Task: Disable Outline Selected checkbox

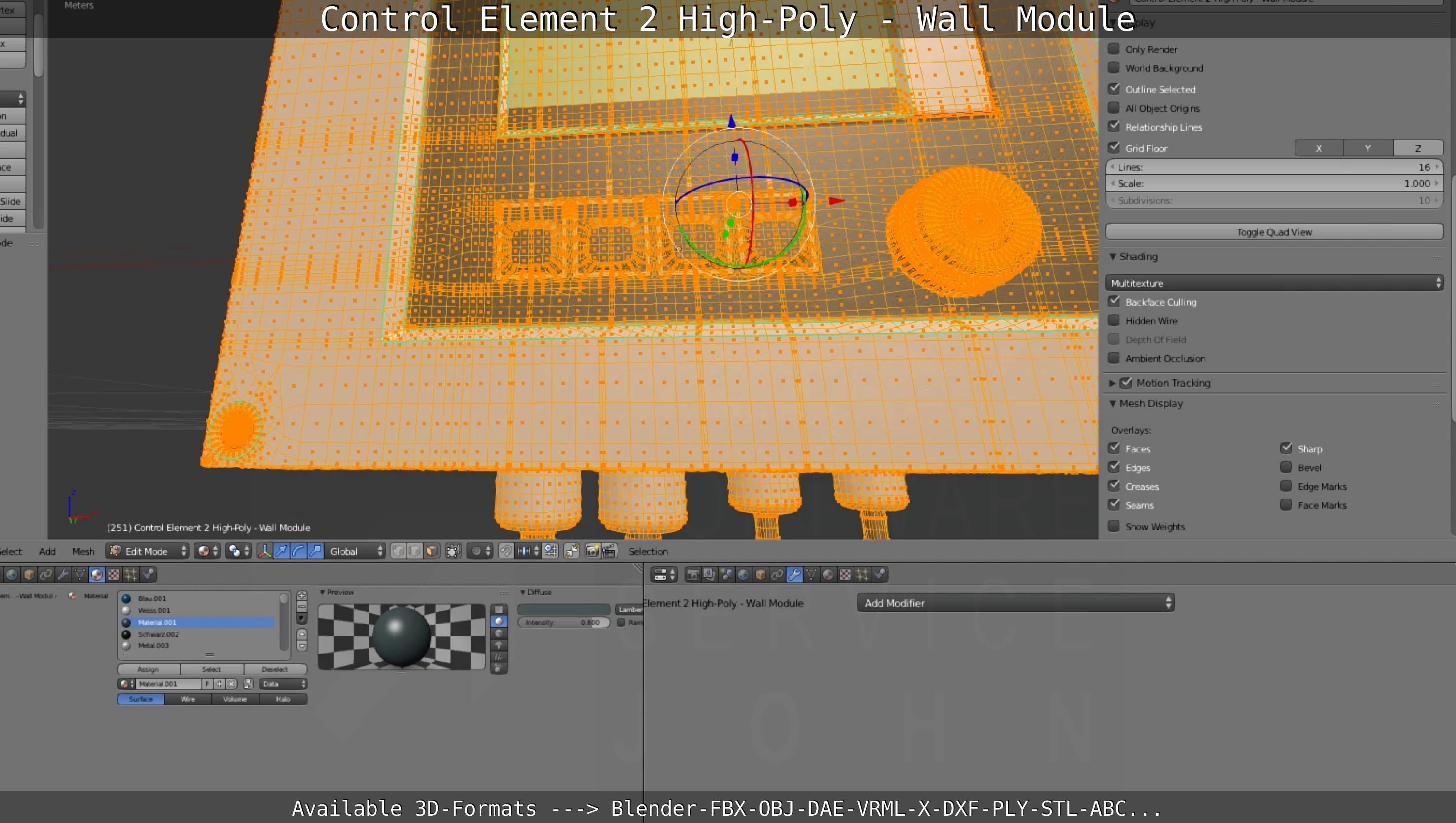Action: click(x=1113, y=89)
